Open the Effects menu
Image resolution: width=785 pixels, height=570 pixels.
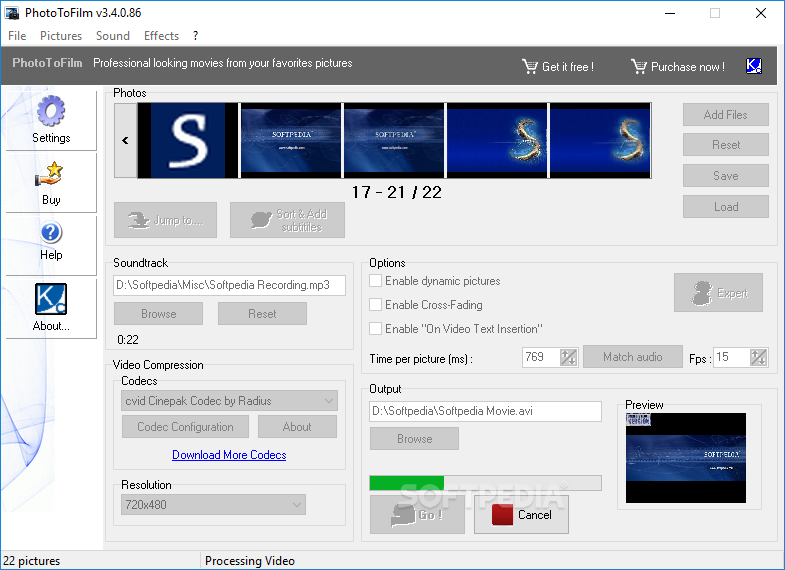(x=161, y=36)
